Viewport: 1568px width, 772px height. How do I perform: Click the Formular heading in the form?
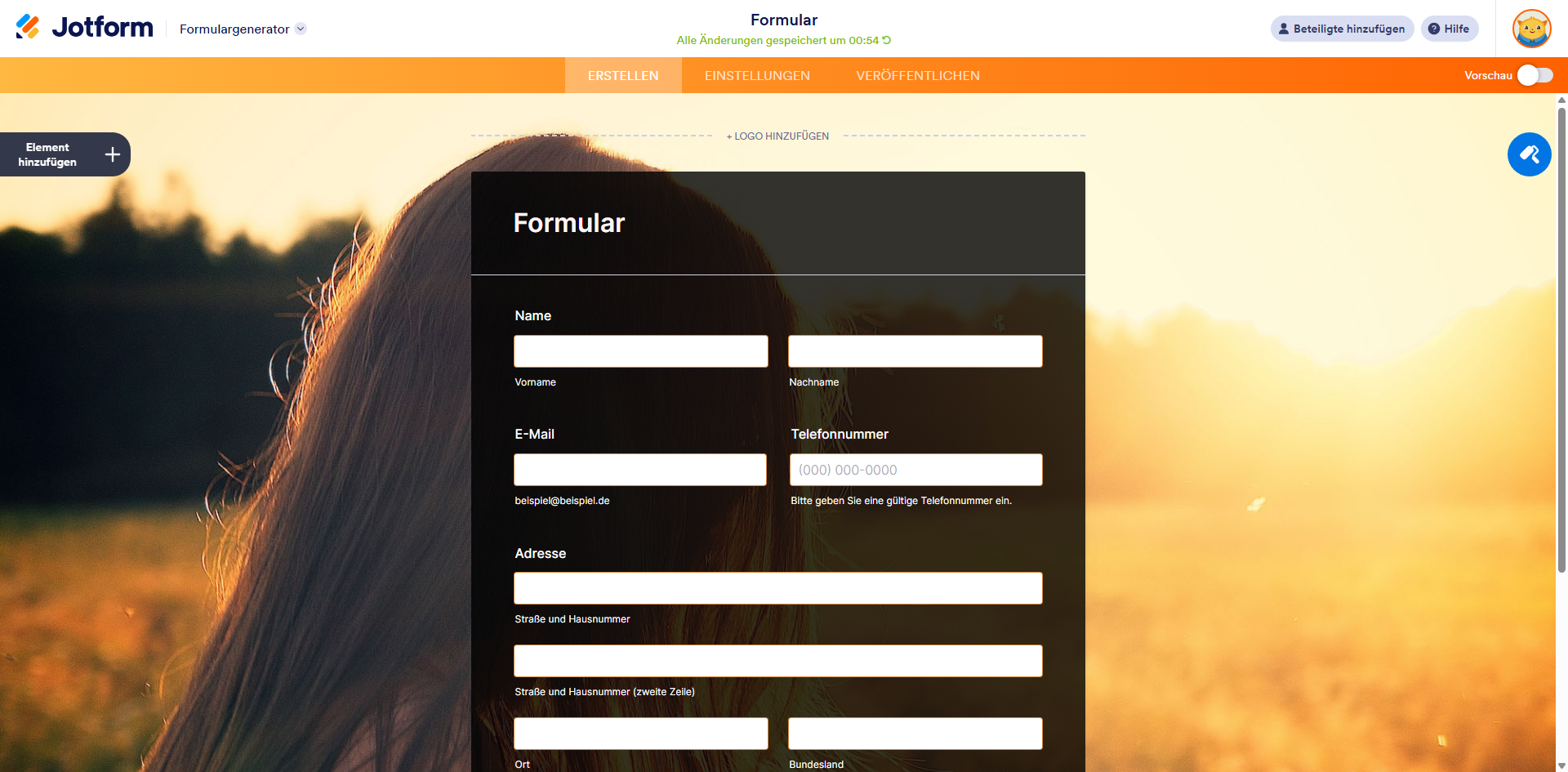coord(569,223)
